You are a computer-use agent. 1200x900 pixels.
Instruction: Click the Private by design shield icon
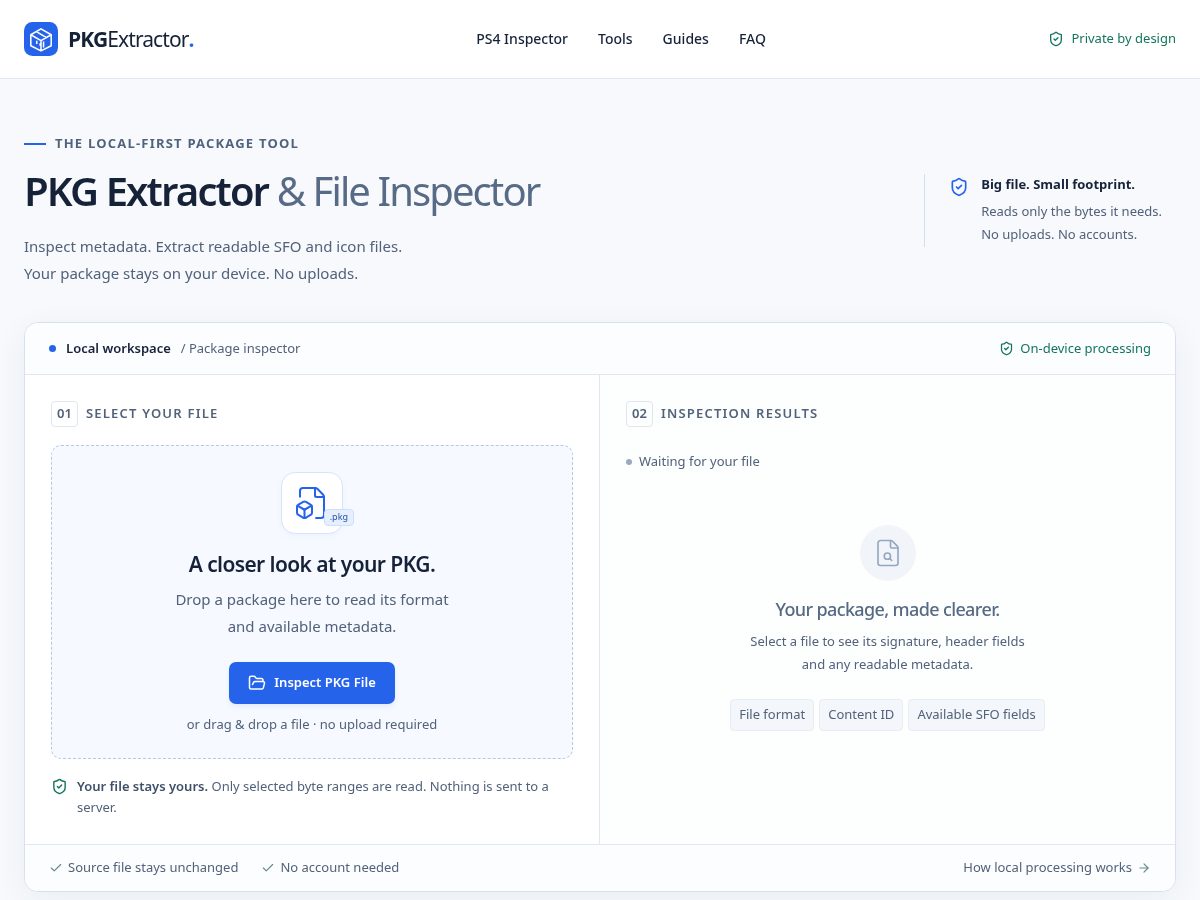tap(1056, 39)
